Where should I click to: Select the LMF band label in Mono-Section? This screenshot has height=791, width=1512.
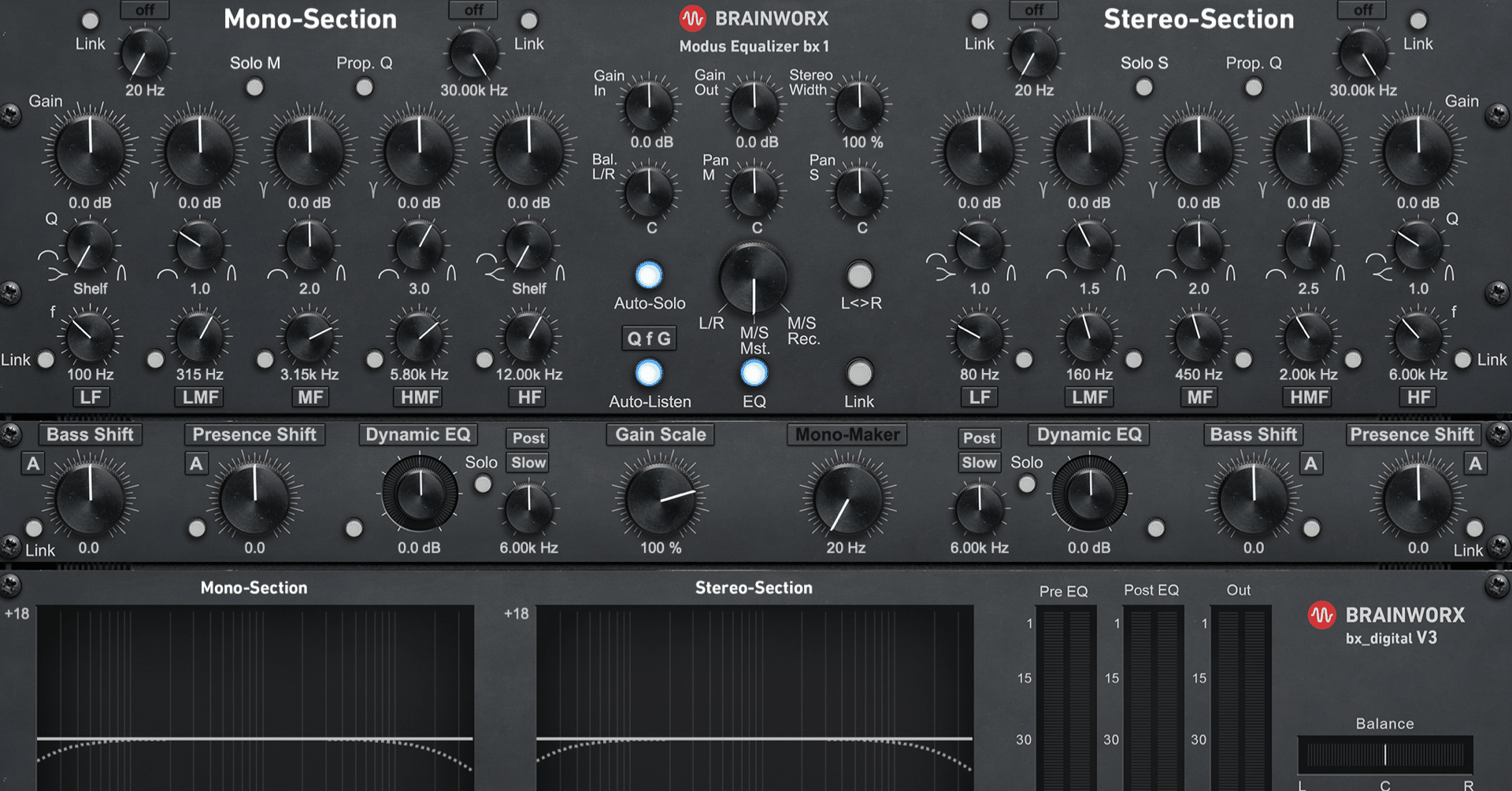point(198,397)
